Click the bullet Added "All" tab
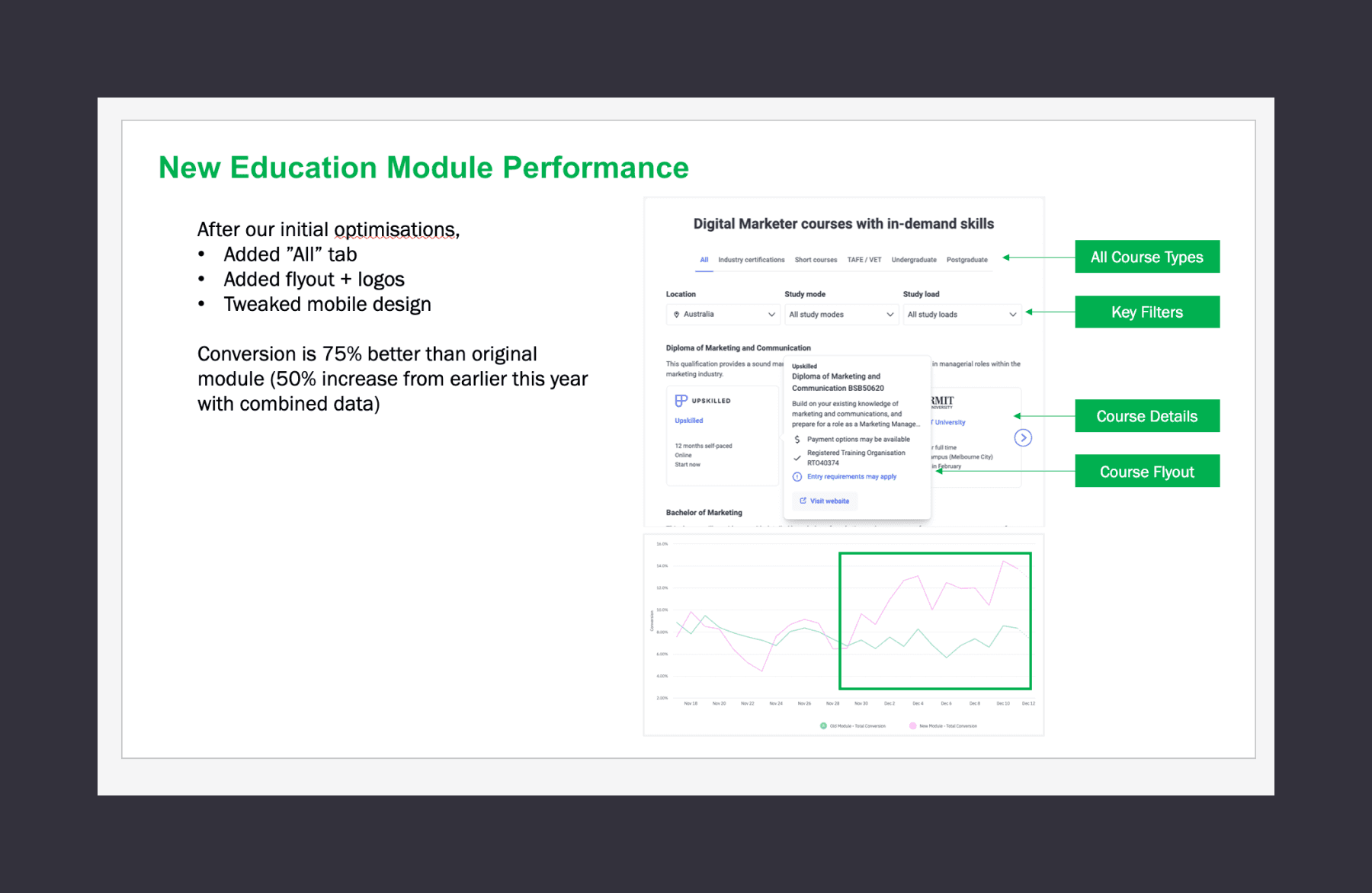The image size is (1372, 893). 290,254
